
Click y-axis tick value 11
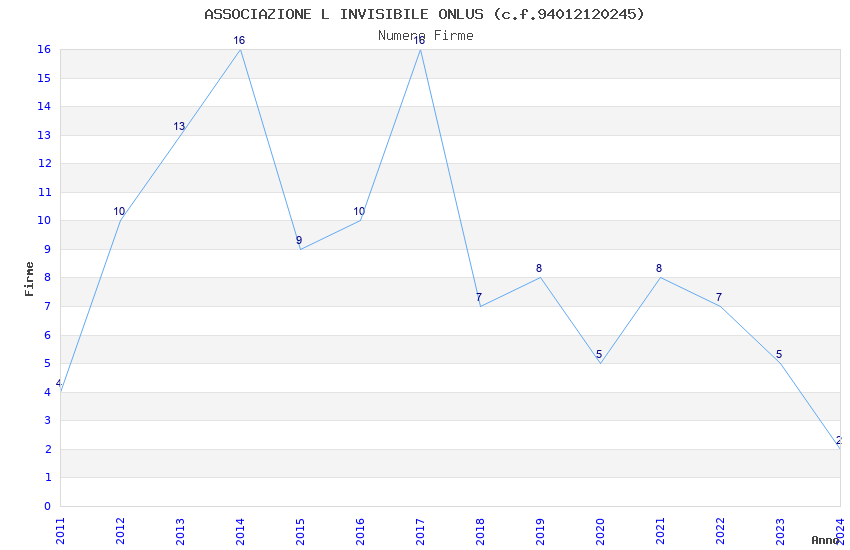(44, 192)
